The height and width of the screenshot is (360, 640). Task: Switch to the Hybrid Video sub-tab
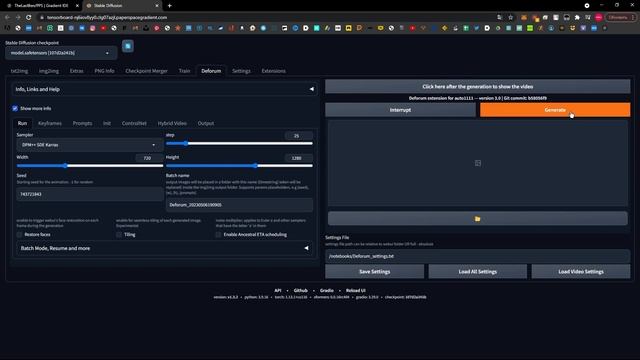172,123
